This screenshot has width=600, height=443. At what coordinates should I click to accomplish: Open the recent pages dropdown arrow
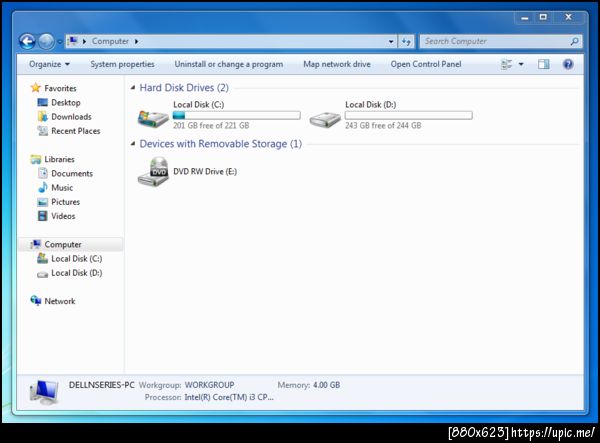tap(59, 41)
